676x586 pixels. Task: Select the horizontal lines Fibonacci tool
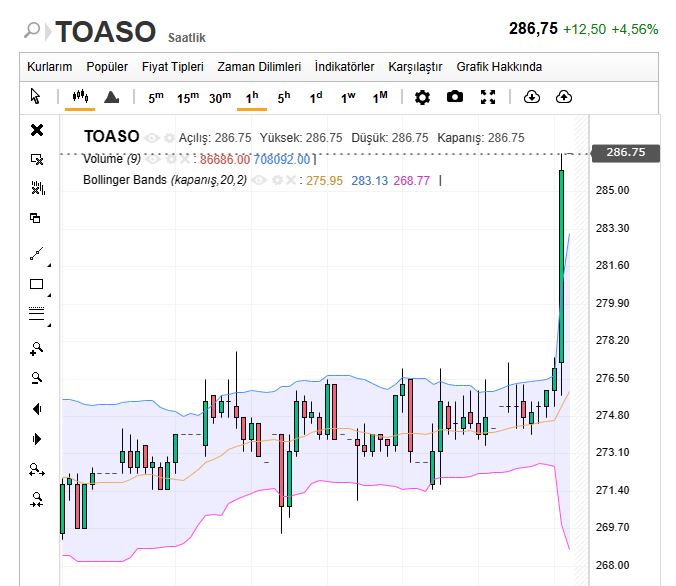36,313
